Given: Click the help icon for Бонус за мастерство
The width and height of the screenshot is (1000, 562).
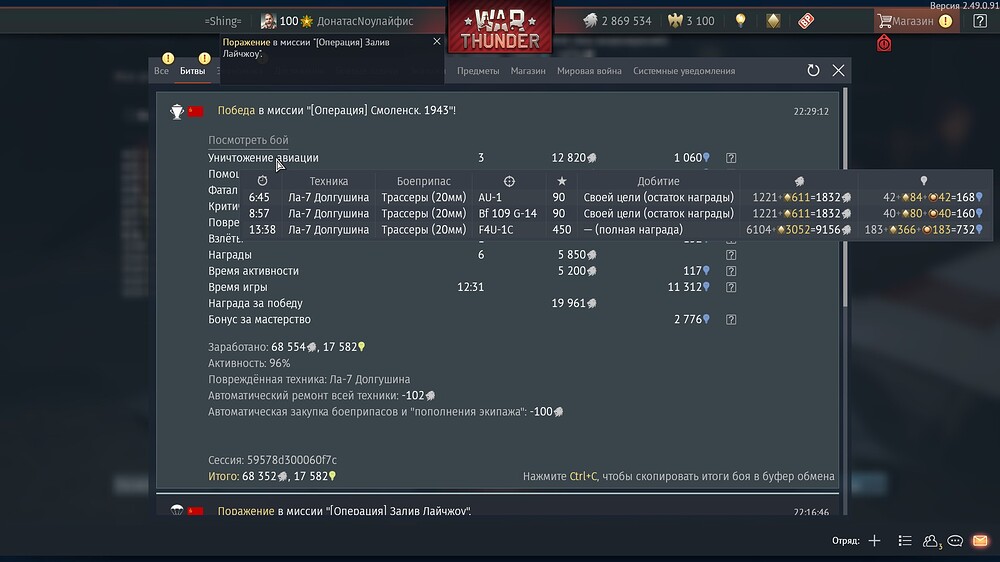Looking at the screenshot, I should [x=731, y=320].
